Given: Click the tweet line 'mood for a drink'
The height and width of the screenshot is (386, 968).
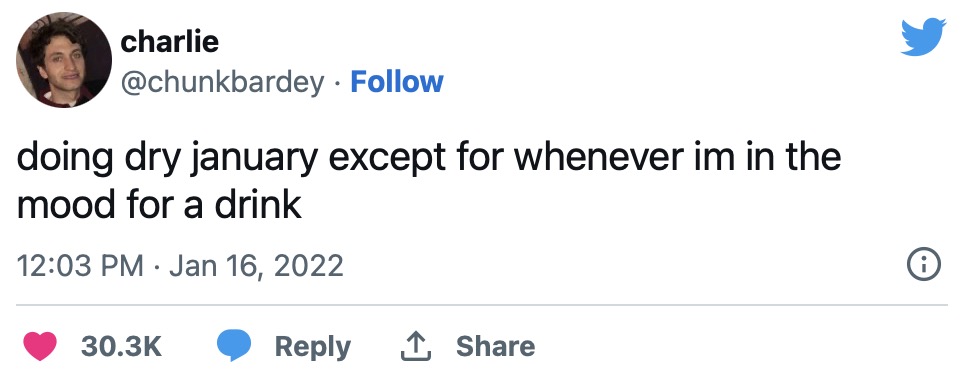Looking at the screenshot, I should pos(159,205).
